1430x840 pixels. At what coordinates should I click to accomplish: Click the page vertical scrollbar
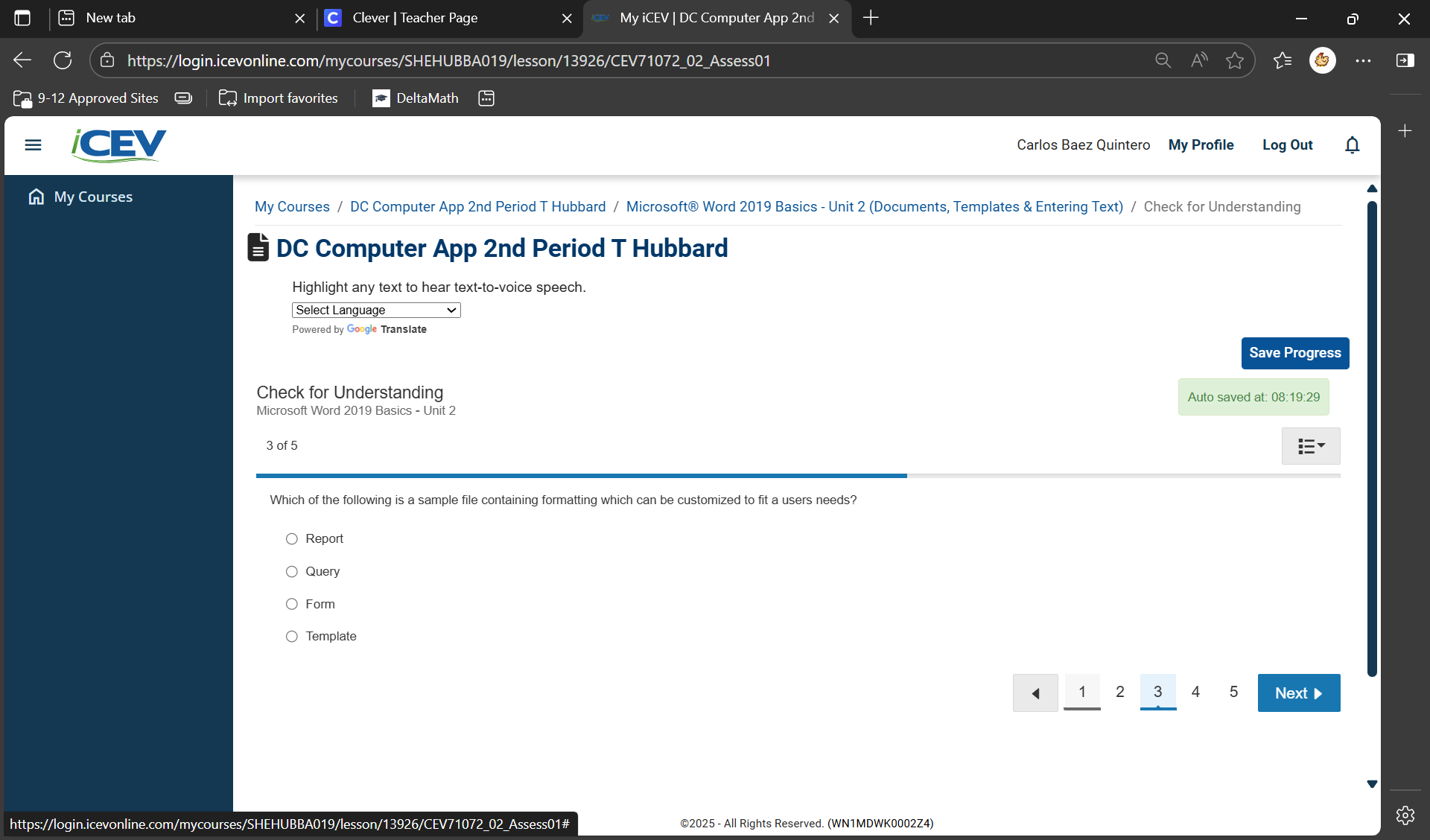pyautogui.click(x=1372, y=438)
